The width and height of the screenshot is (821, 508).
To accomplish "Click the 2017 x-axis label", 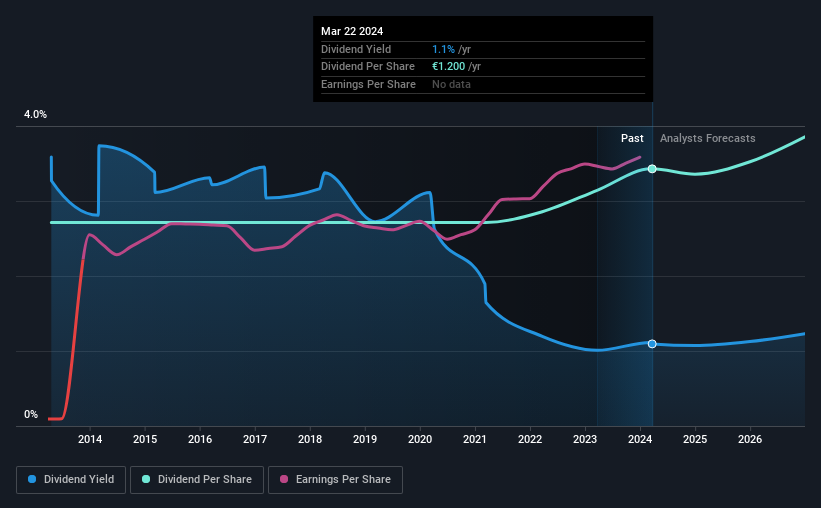I will point(255,439).
